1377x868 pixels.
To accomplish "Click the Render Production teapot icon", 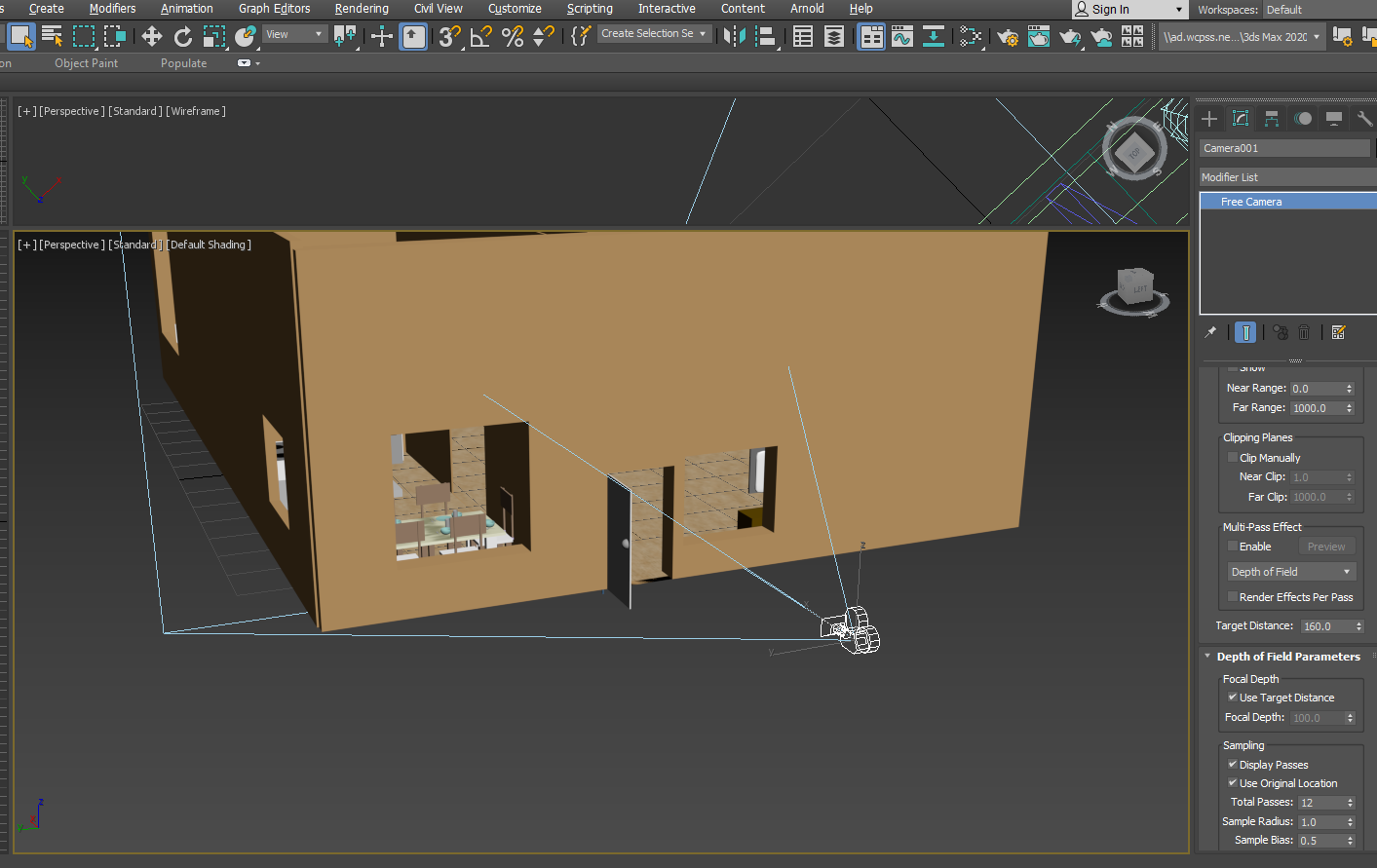I will [1070, 37].
